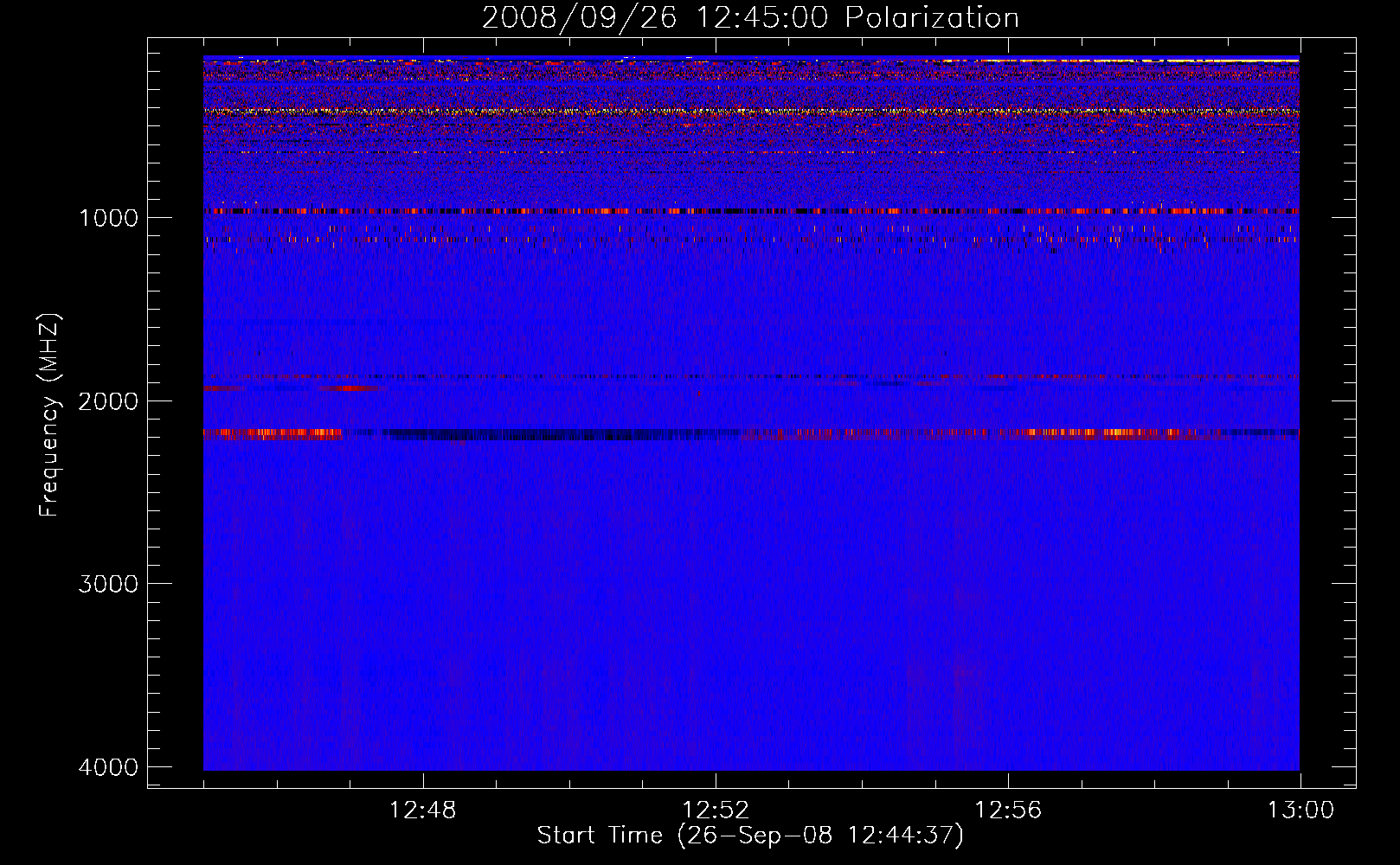Click the yellow noisy band near top of spectrum

coord(751,112)
